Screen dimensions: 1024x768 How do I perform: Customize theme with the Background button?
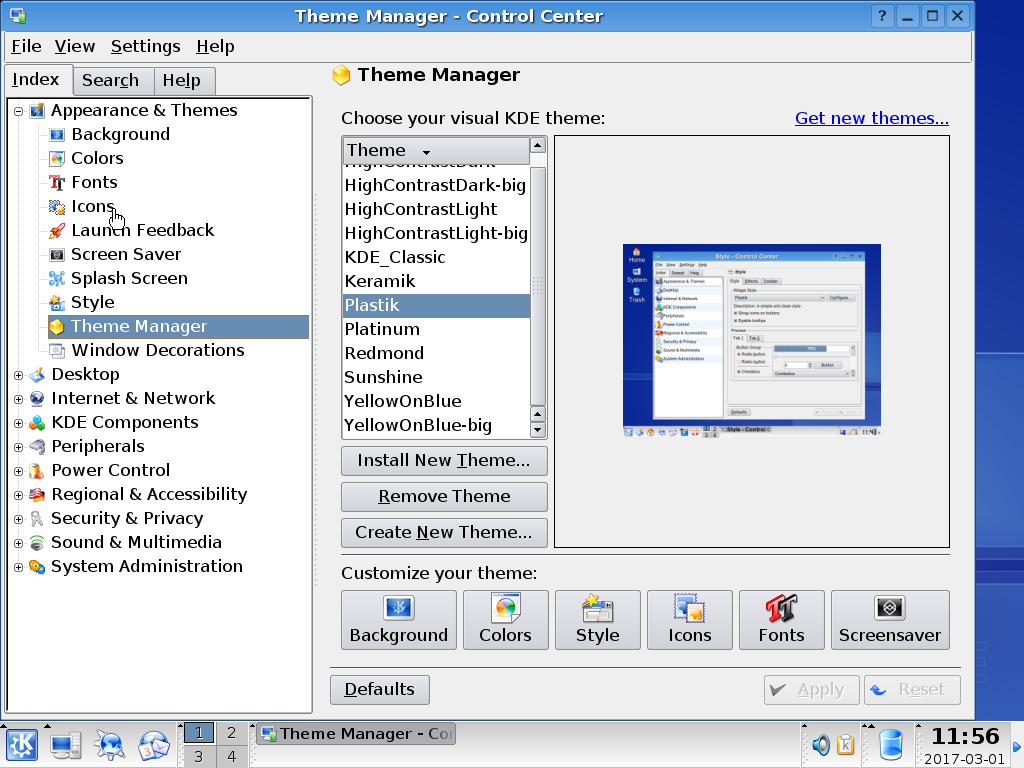(x=399, y=620)
